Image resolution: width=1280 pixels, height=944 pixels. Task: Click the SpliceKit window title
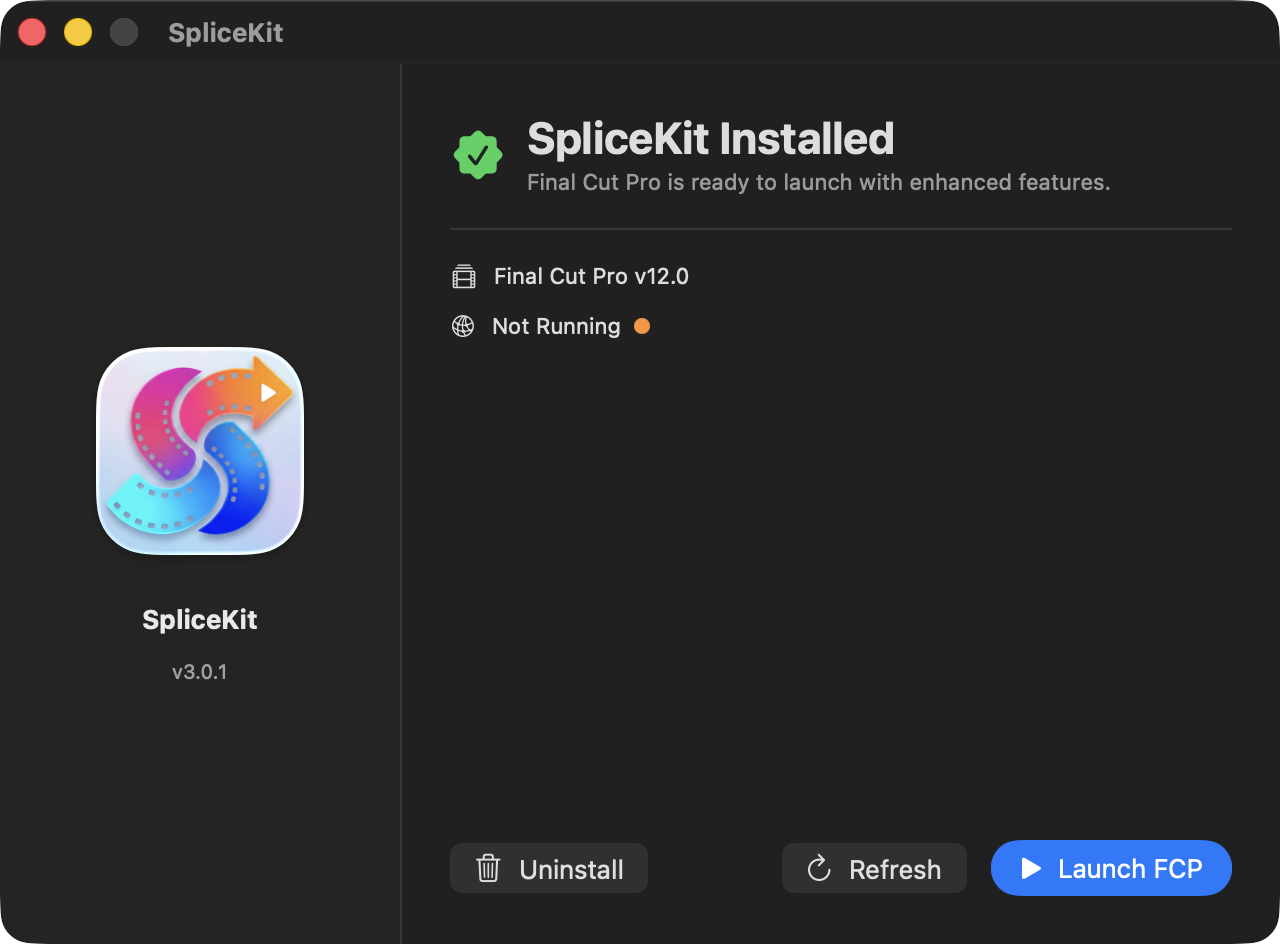(225, 33)
